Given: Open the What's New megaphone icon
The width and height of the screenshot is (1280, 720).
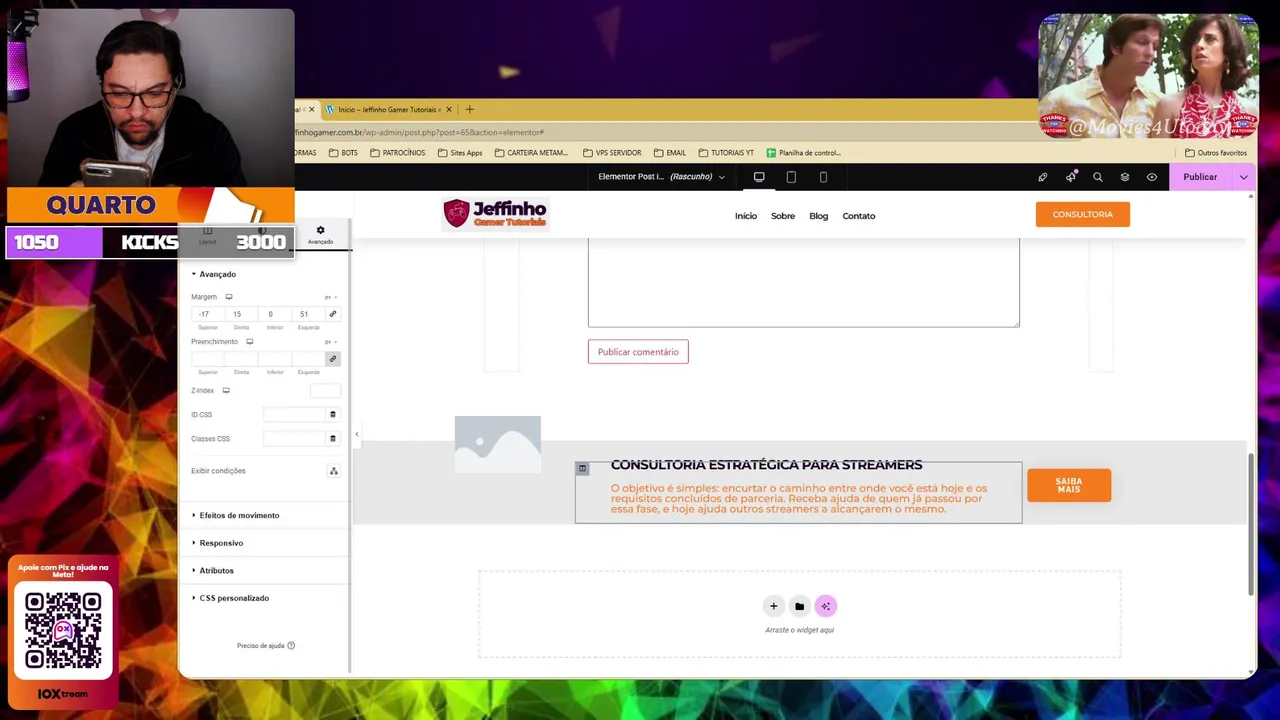Looking at the screenshot, I should 1071,177.
